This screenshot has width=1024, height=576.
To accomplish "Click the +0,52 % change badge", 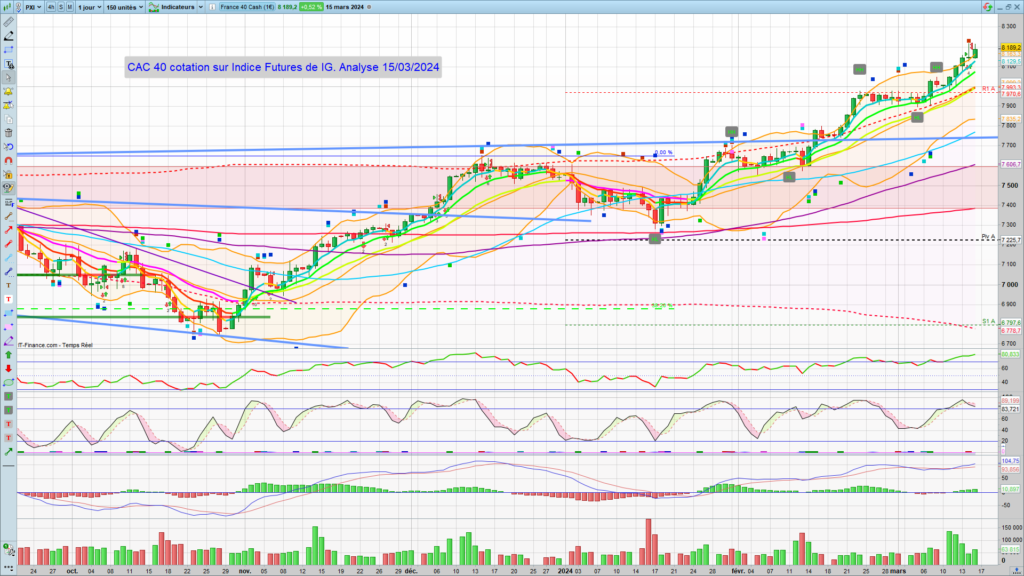I will point(311,7).
